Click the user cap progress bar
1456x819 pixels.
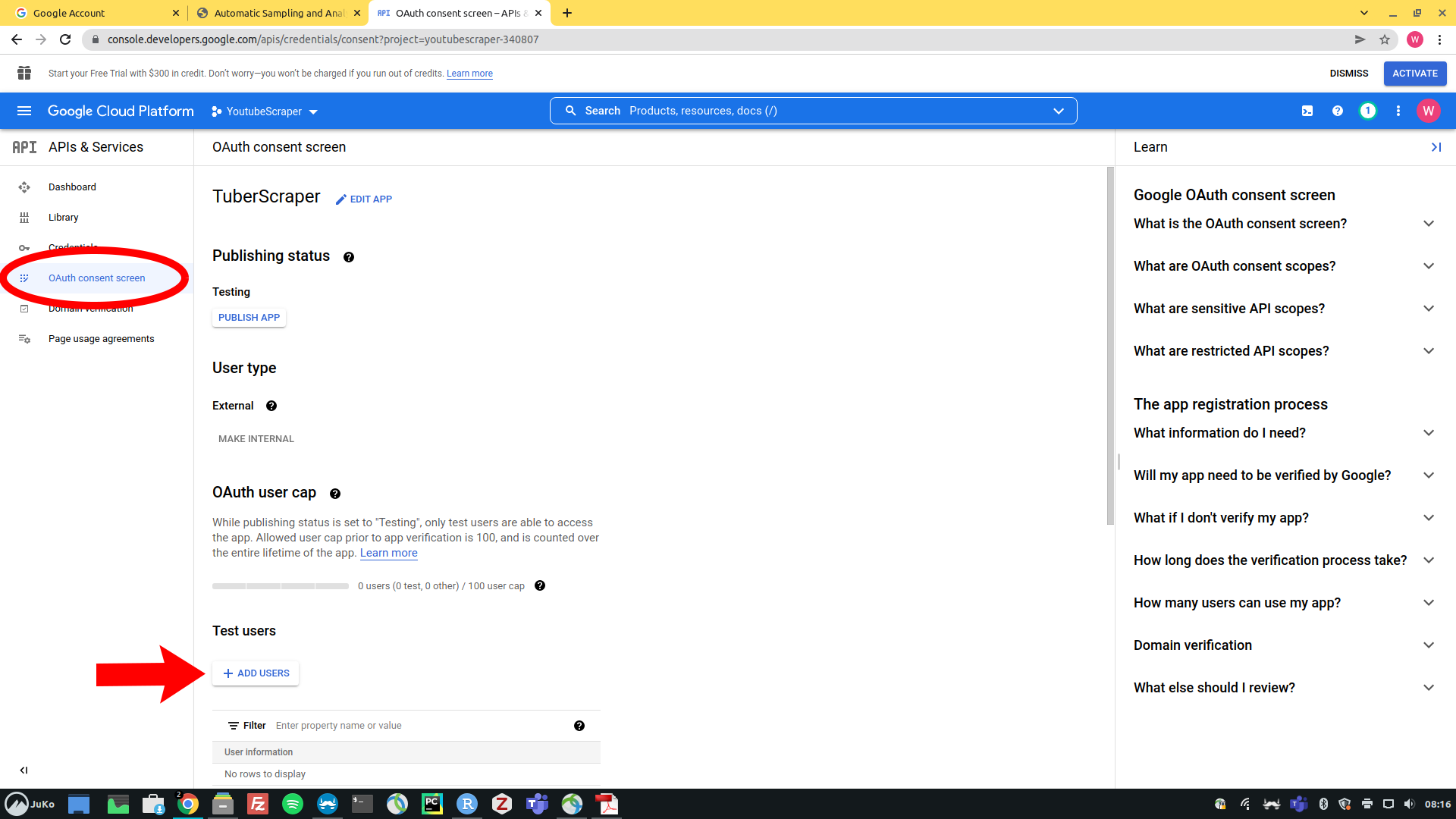(x=281, y=586)
